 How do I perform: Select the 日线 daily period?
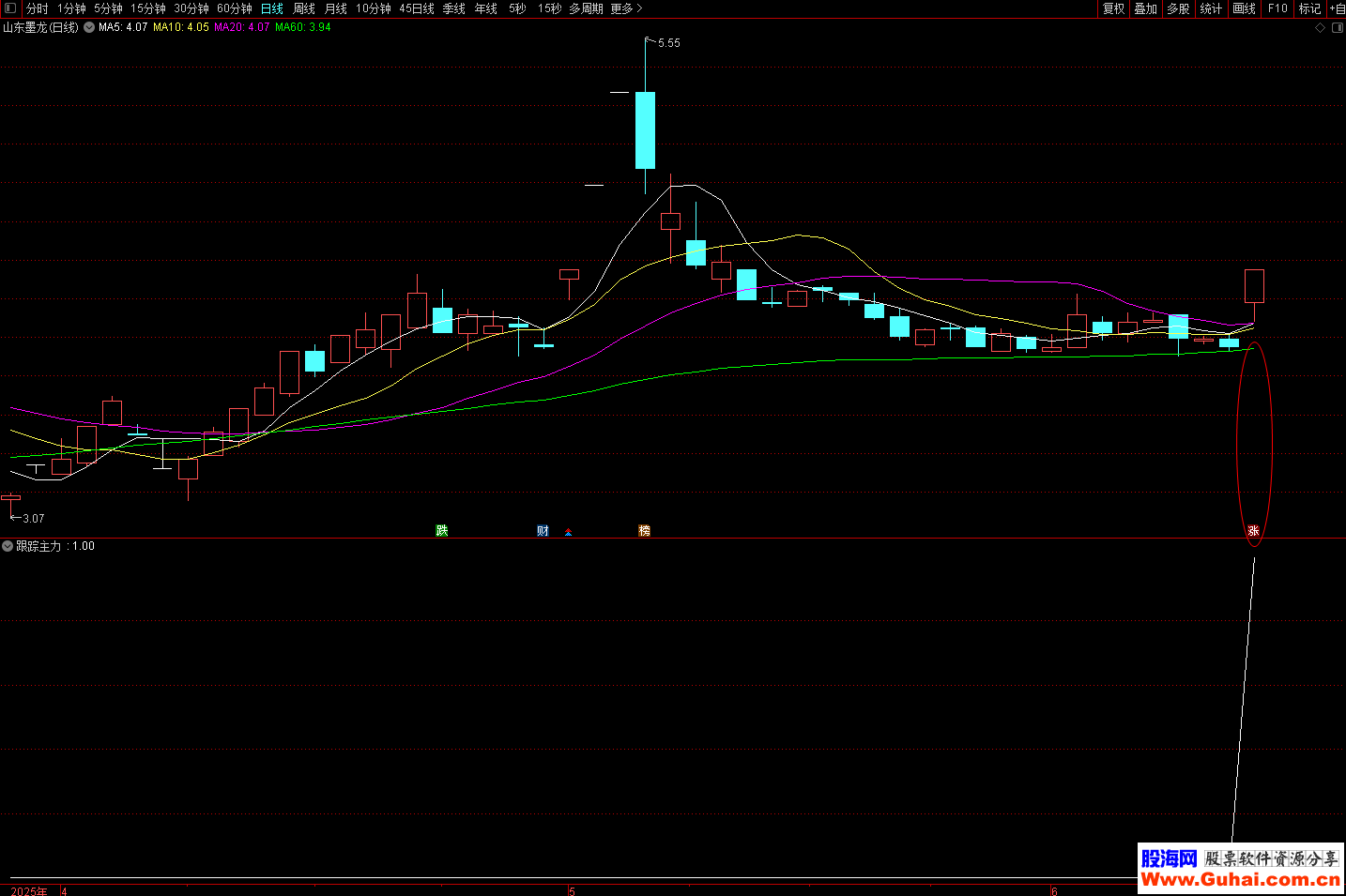pos(272,8)
